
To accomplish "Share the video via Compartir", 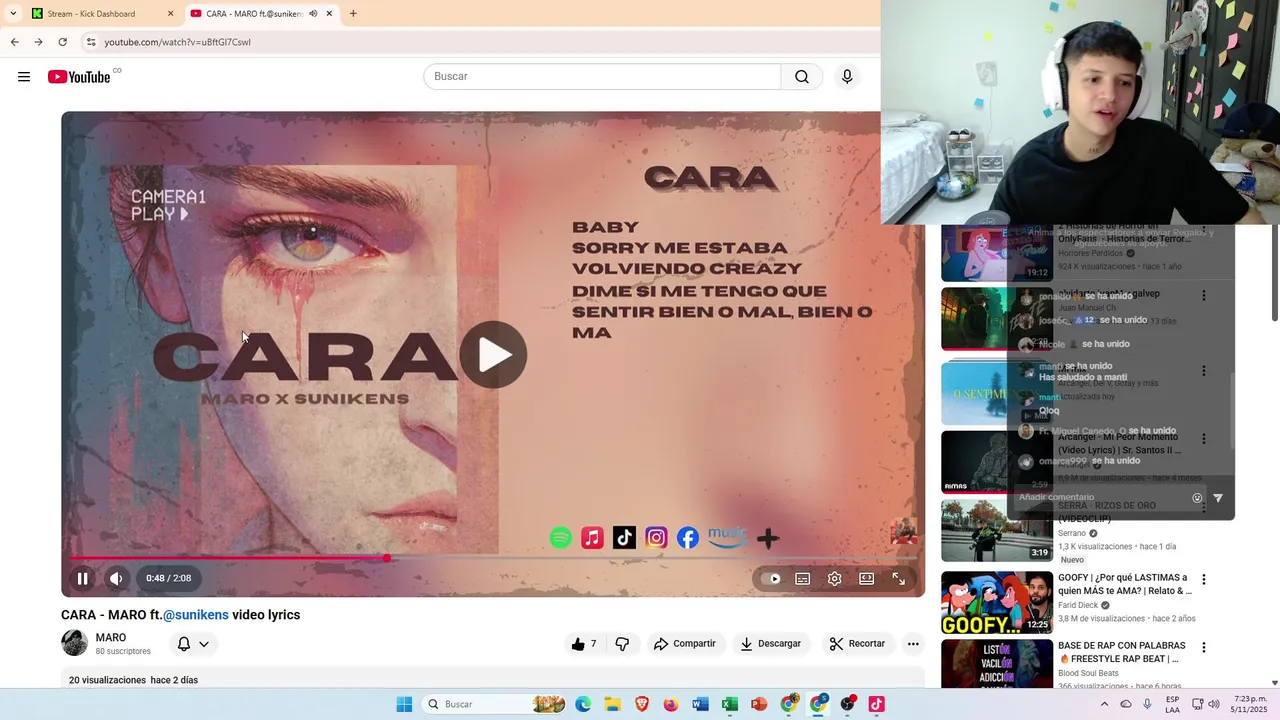I will click(685, 644).
